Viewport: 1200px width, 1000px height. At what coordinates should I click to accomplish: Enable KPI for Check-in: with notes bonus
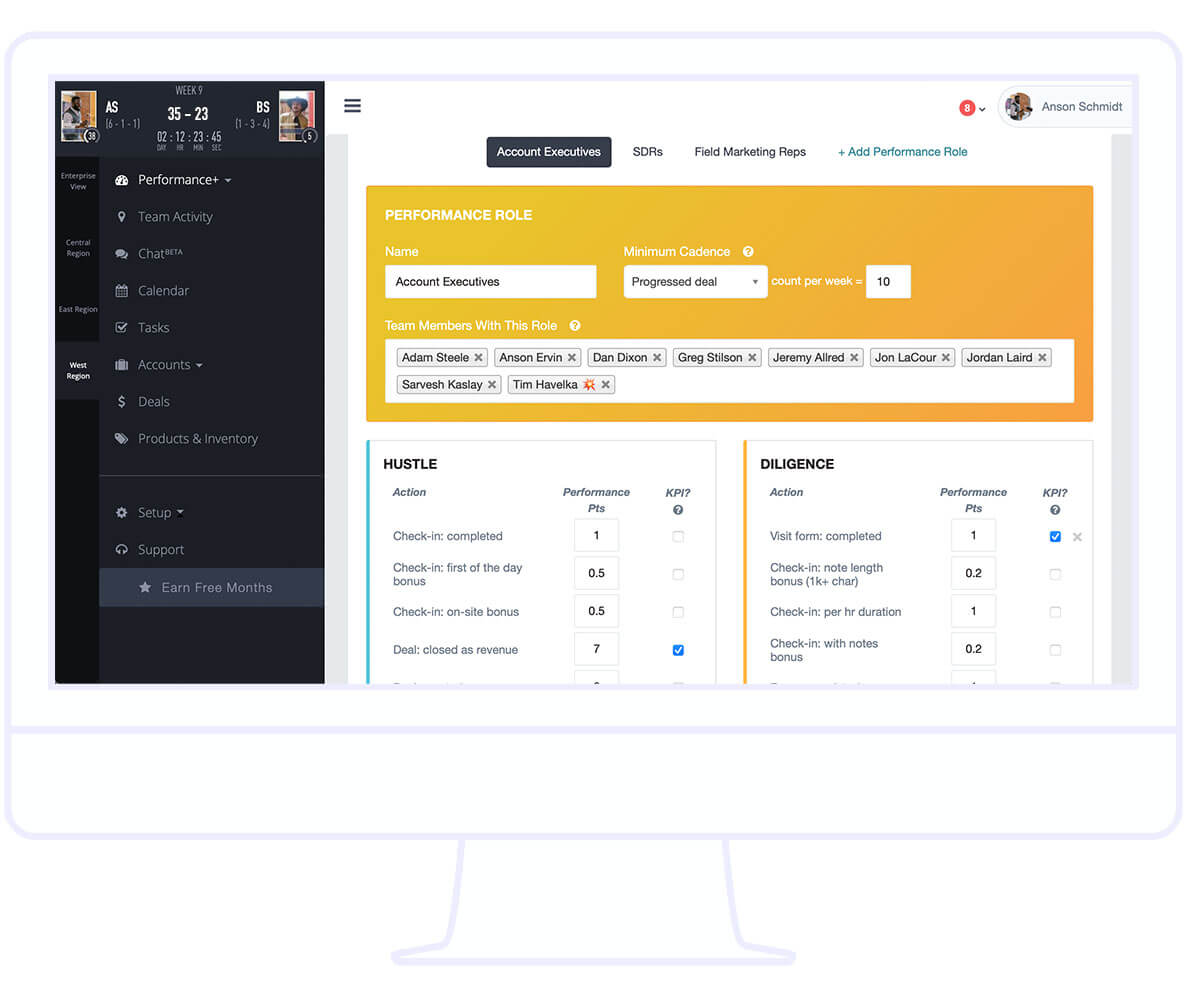coord(1055,650)
